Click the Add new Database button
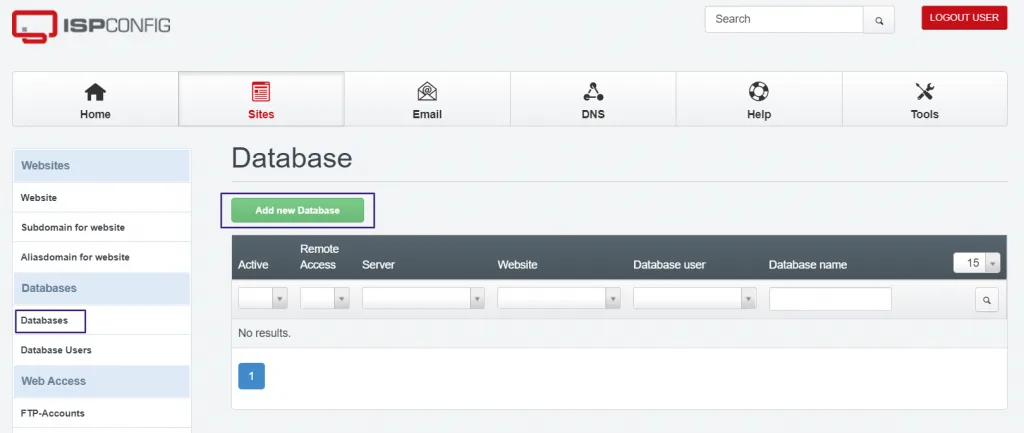This screenshot has height=433, width=1024. coord(297,210)
